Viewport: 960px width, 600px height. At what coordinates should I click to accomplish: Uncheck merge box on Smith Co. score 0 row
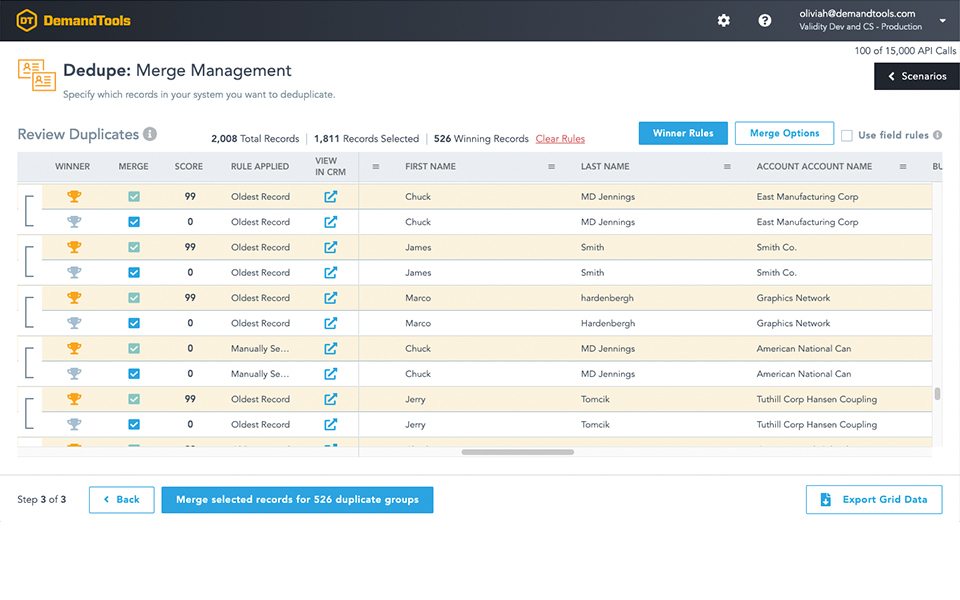tap(134, 272)
